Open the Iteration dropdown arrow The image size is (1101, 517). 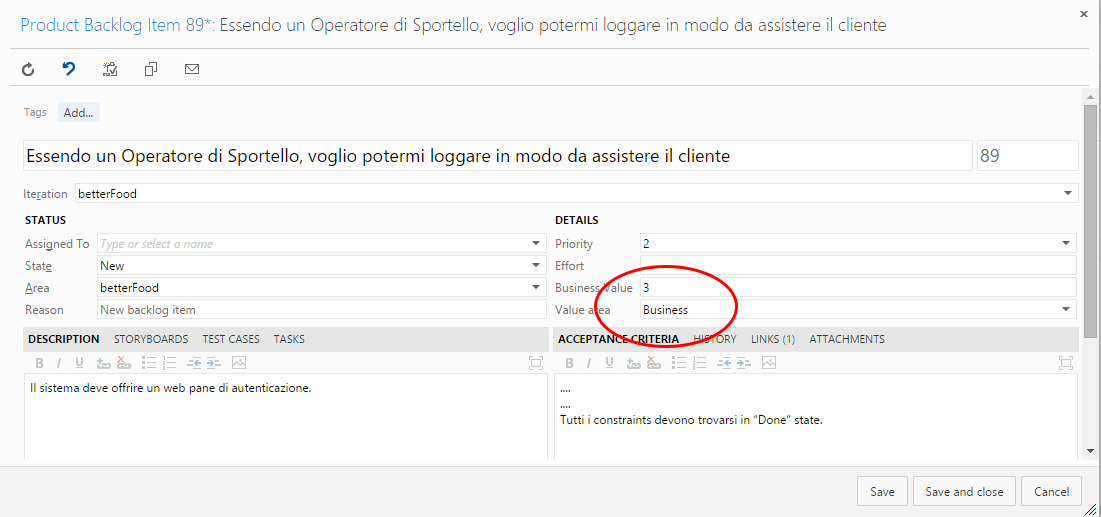(1068, 193)
